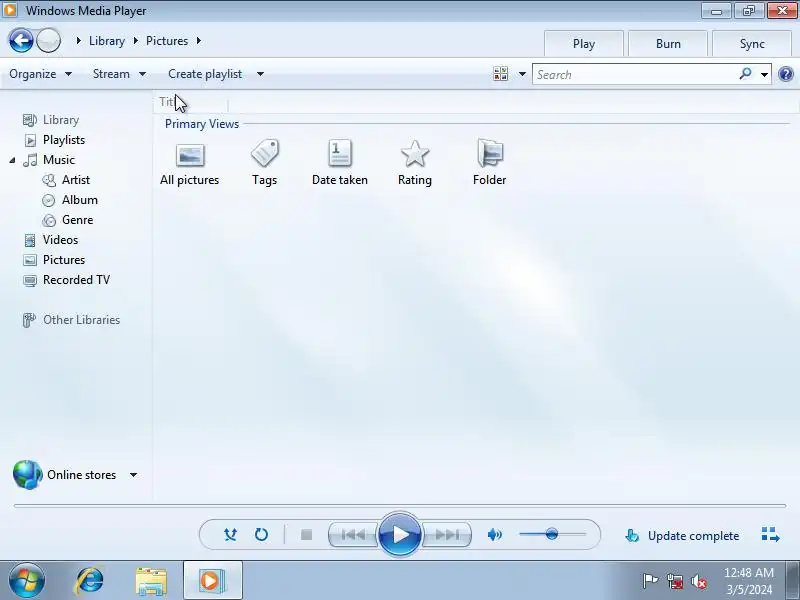Click the seek bar

pos(400,506)
